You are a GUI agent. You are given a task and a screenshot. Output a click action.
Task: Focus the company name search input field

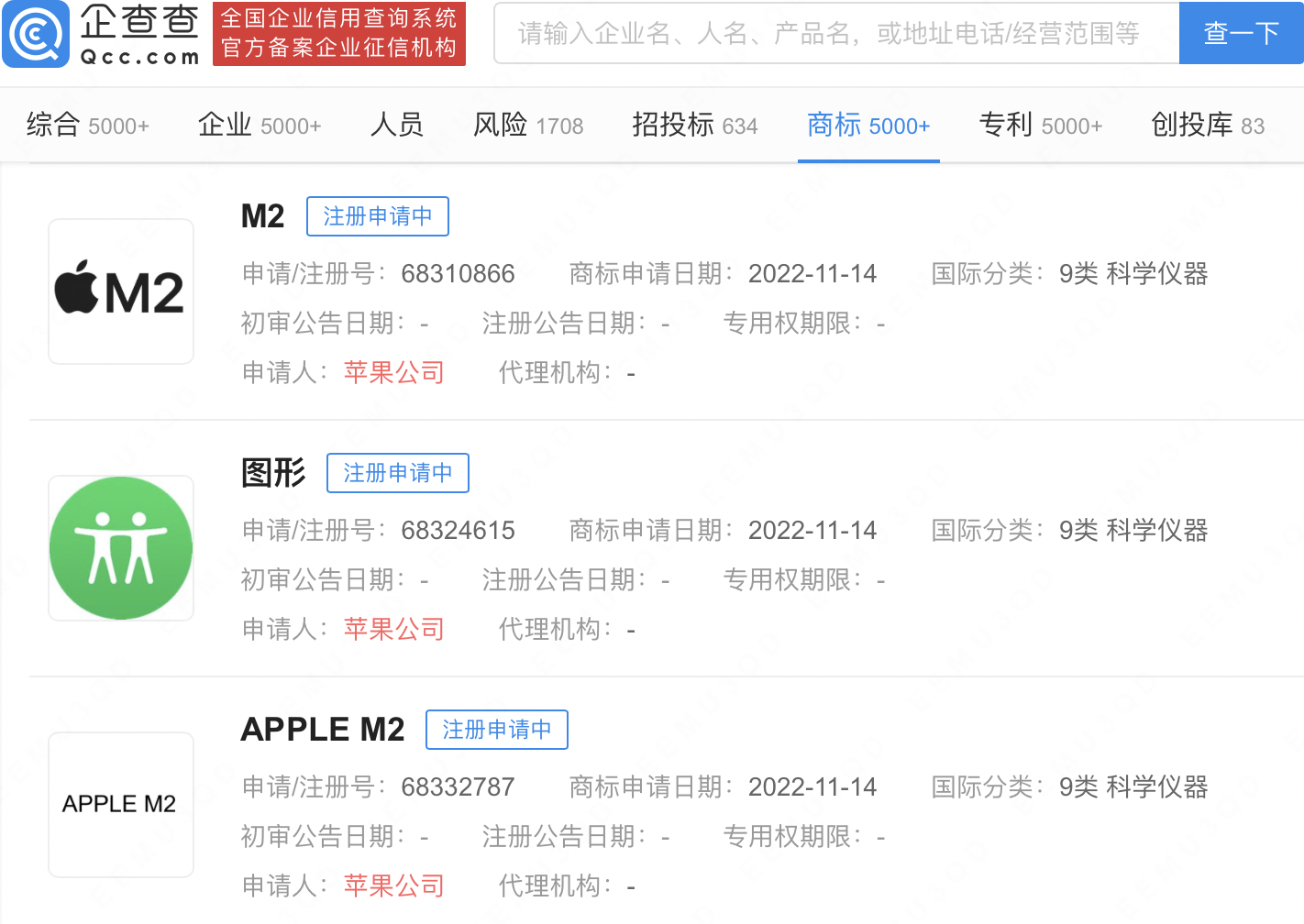pyautogui.click(x=836, y=33)
